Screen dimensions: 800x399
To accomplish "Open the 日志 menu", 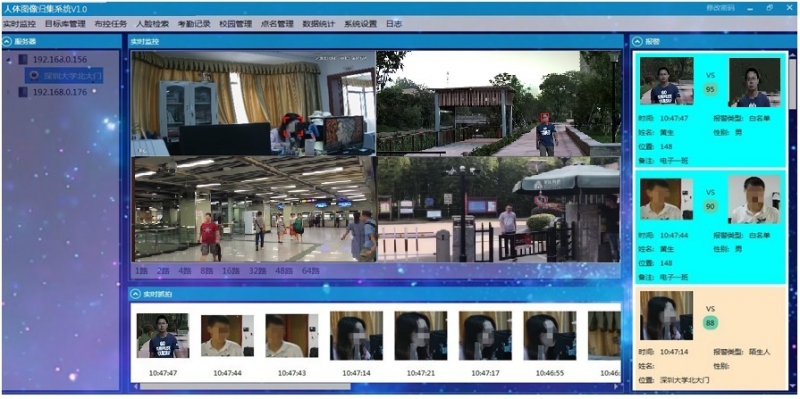I will 394,24.
